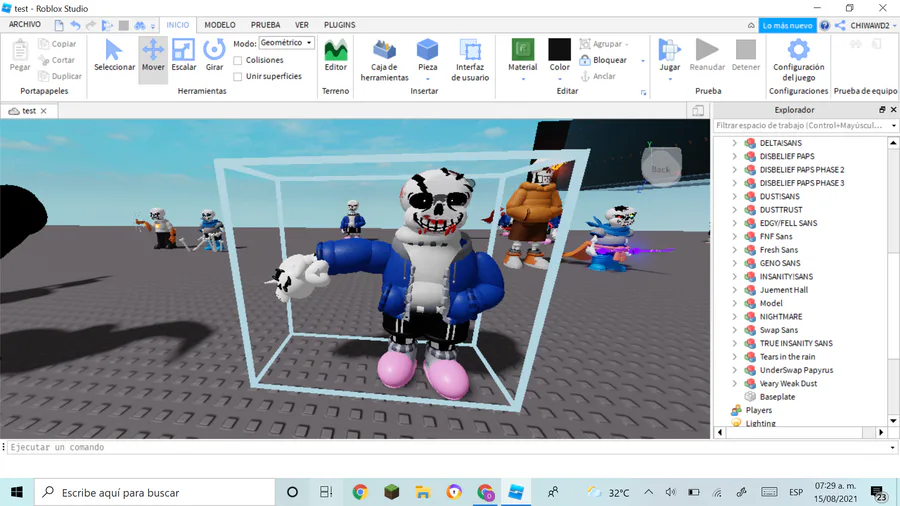Toggle the viewport layout icon above scene

click(698, 111)
